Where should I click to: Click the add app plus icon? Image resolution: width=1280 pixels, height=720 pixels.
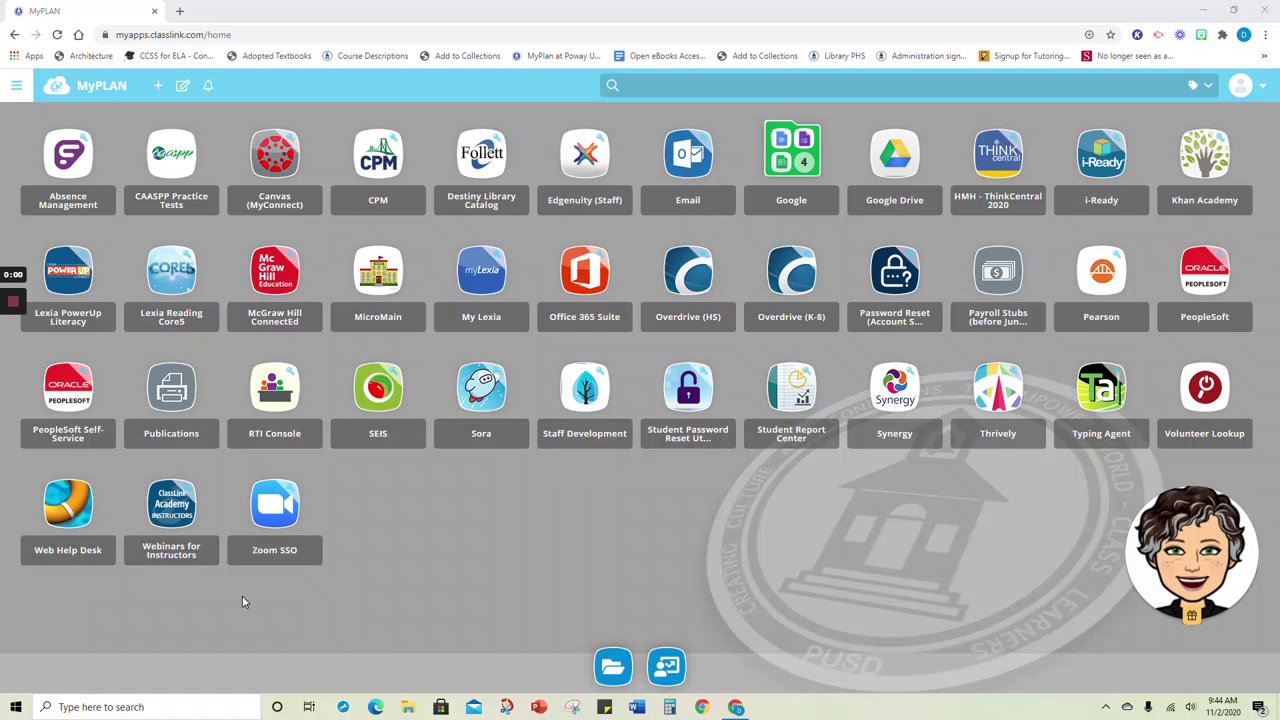pyautogui.click(x=158, y=86)
